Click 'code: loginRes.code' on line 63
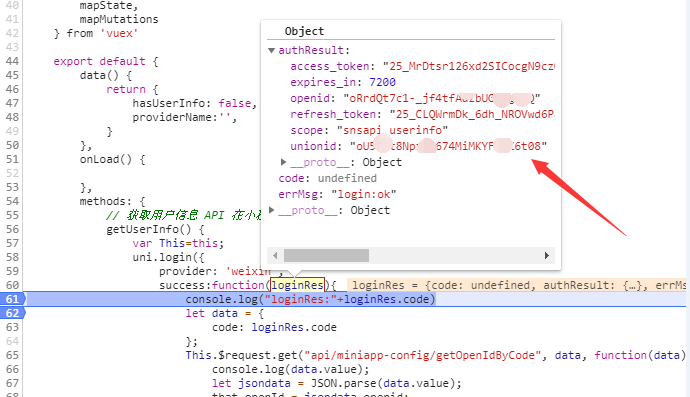This screenshot has width=690, height=397. [274, 327]
